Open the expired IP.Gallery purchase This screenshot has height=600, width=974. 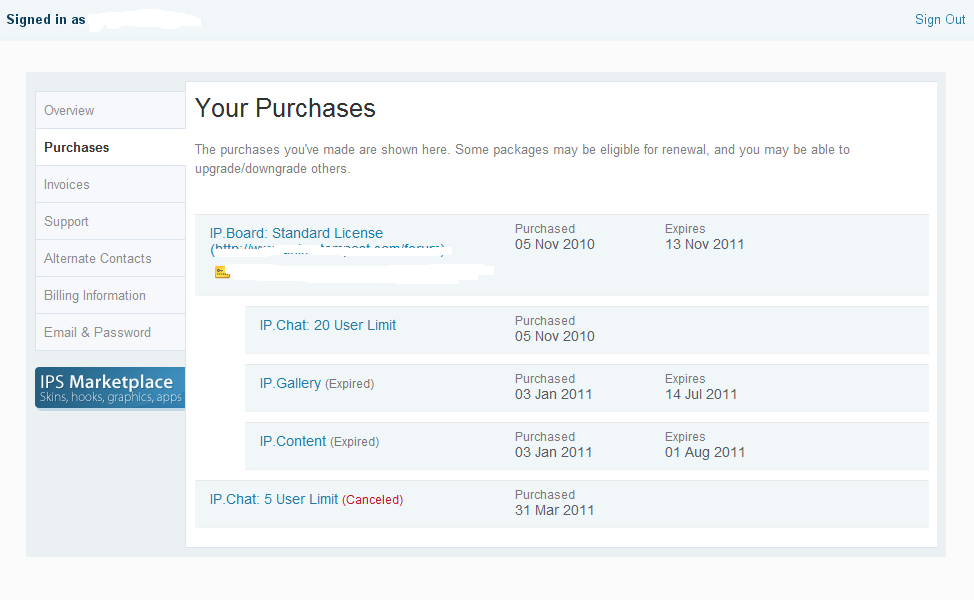290,383
